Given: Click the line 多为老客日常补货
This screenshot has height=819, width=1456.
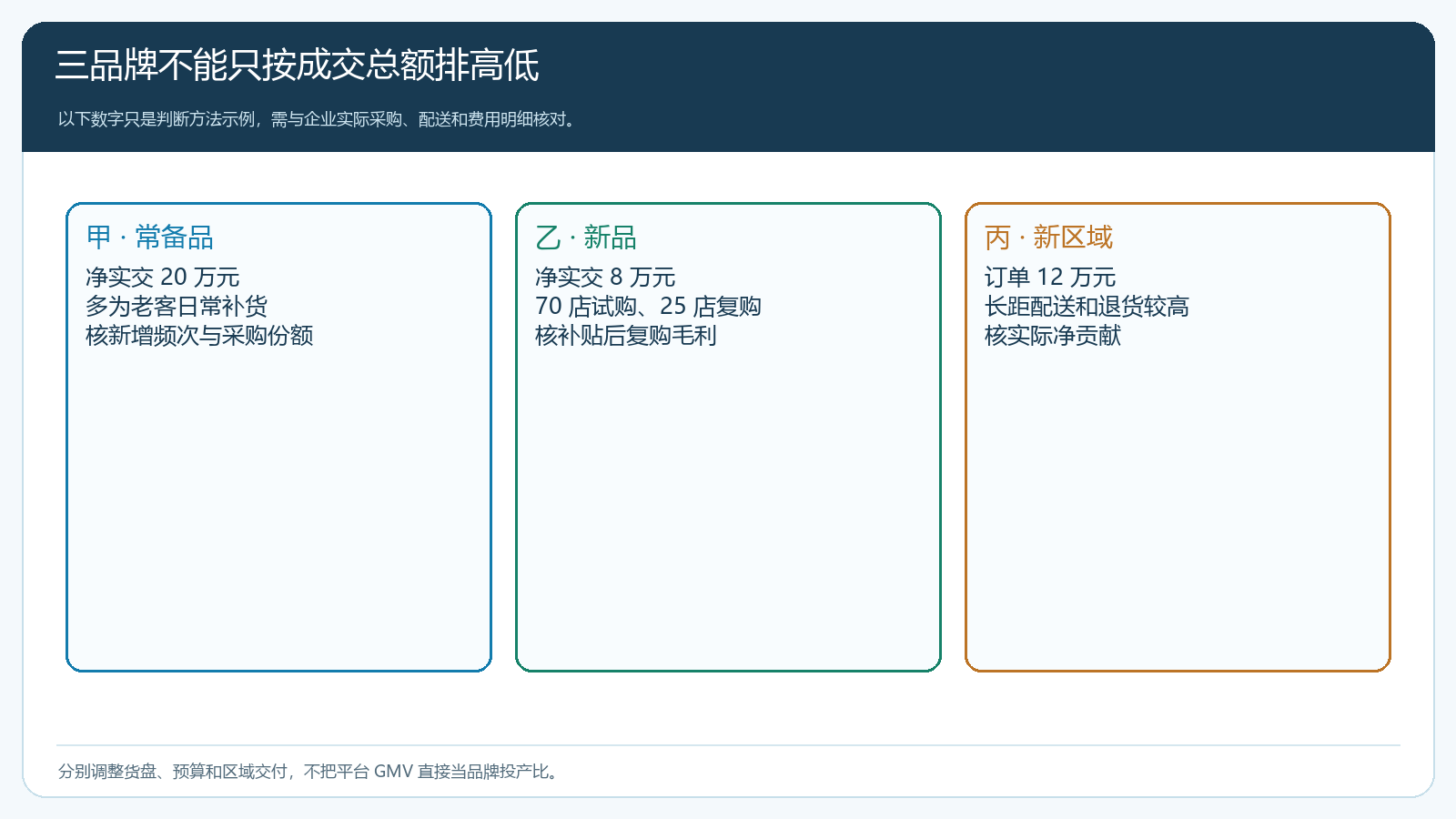Looking at the screenshot, I should 177,306.
